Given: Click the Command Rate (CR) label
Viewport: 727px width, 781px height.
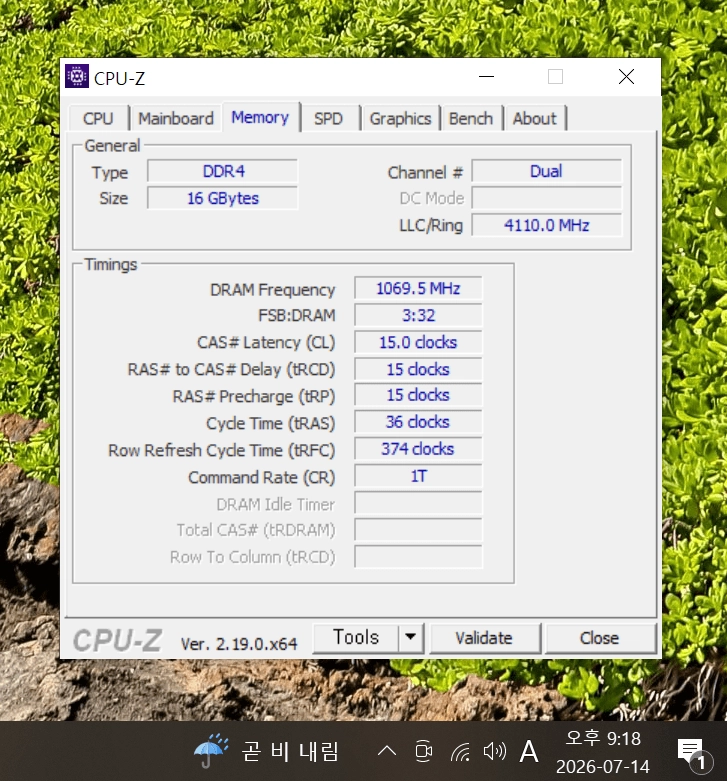Looking at the screenshot, I should coord(261,477).
